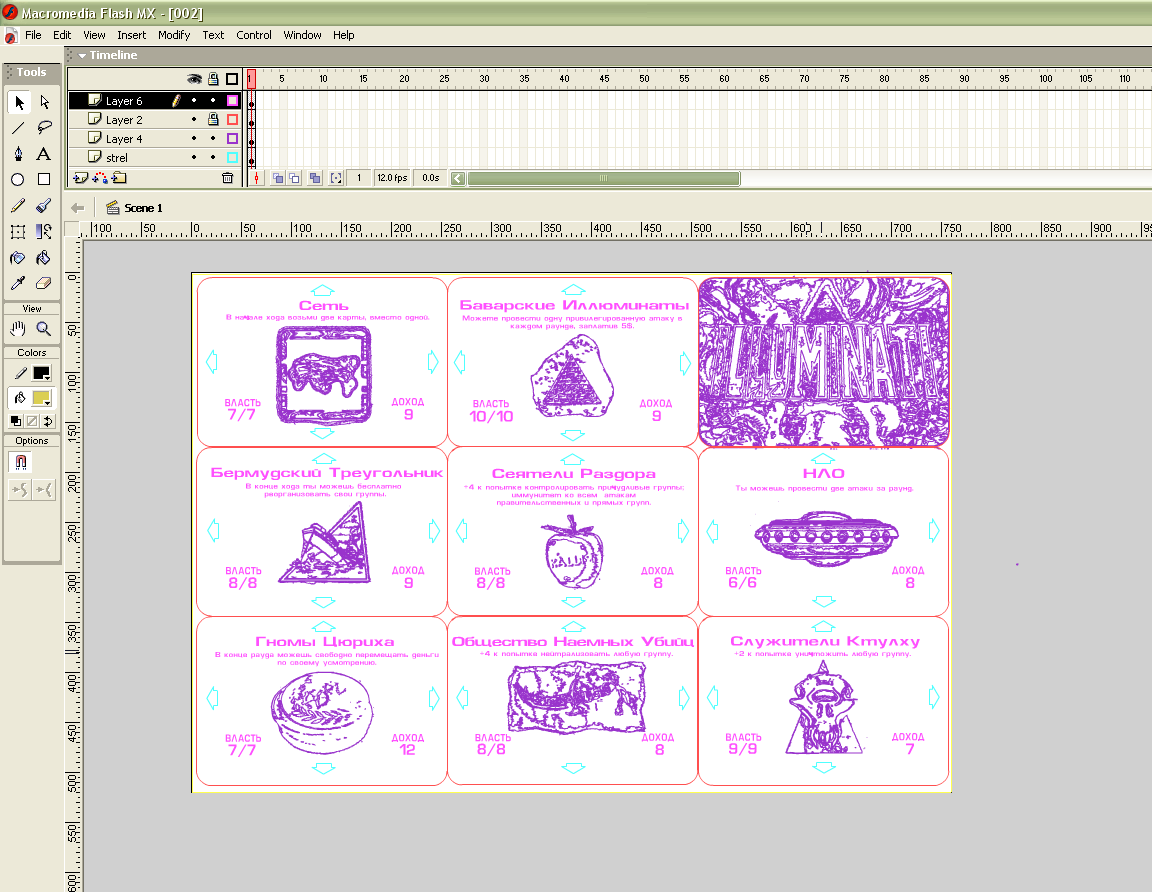
Task: Activate the Hand tool
Action: pos(19,328)
